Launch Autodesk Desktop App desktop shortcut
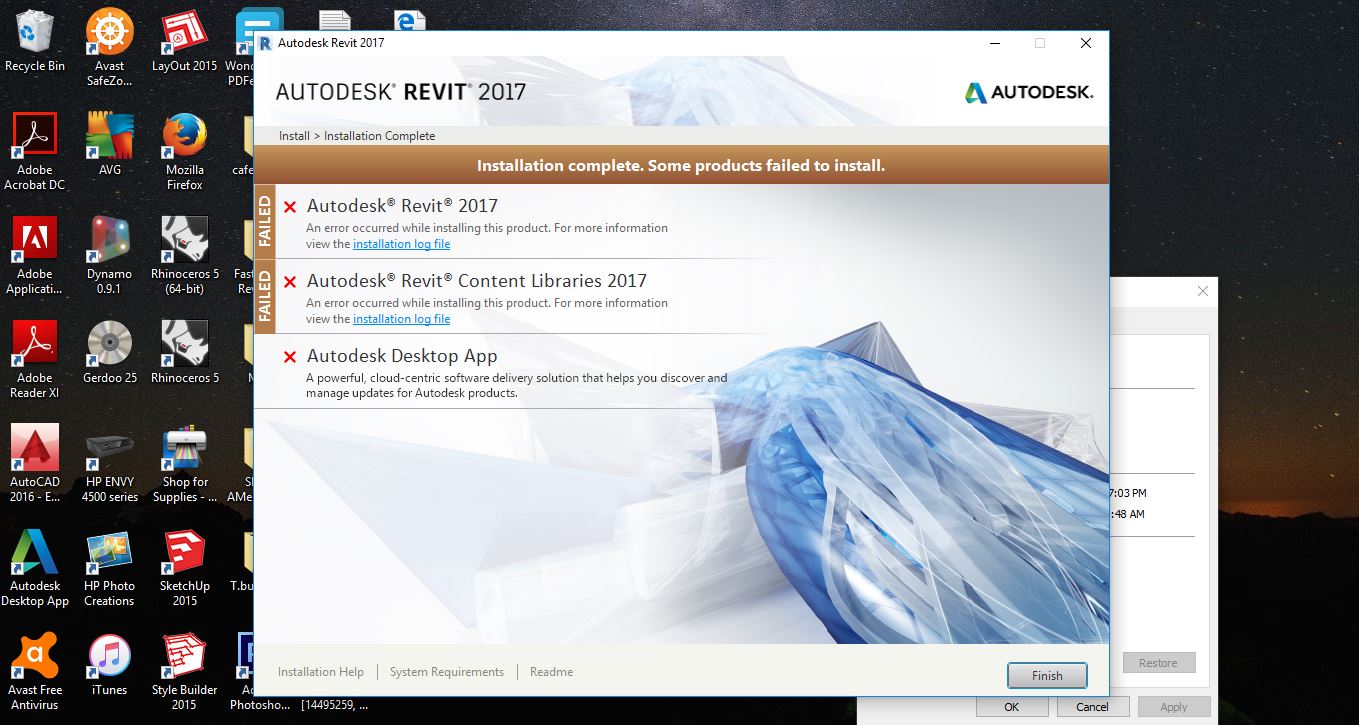Viewport: 1359px width, 725px height. [x=35, y=567]
